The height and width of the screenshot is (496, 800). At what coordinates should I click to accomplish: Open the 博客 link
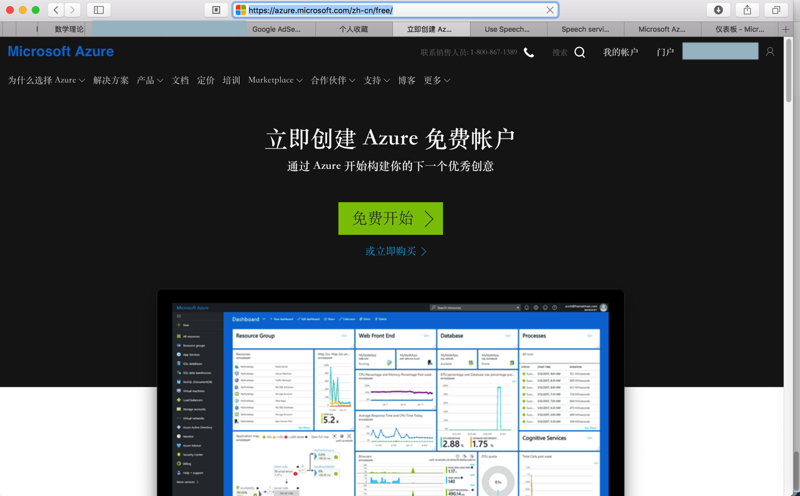pos(407,80)
